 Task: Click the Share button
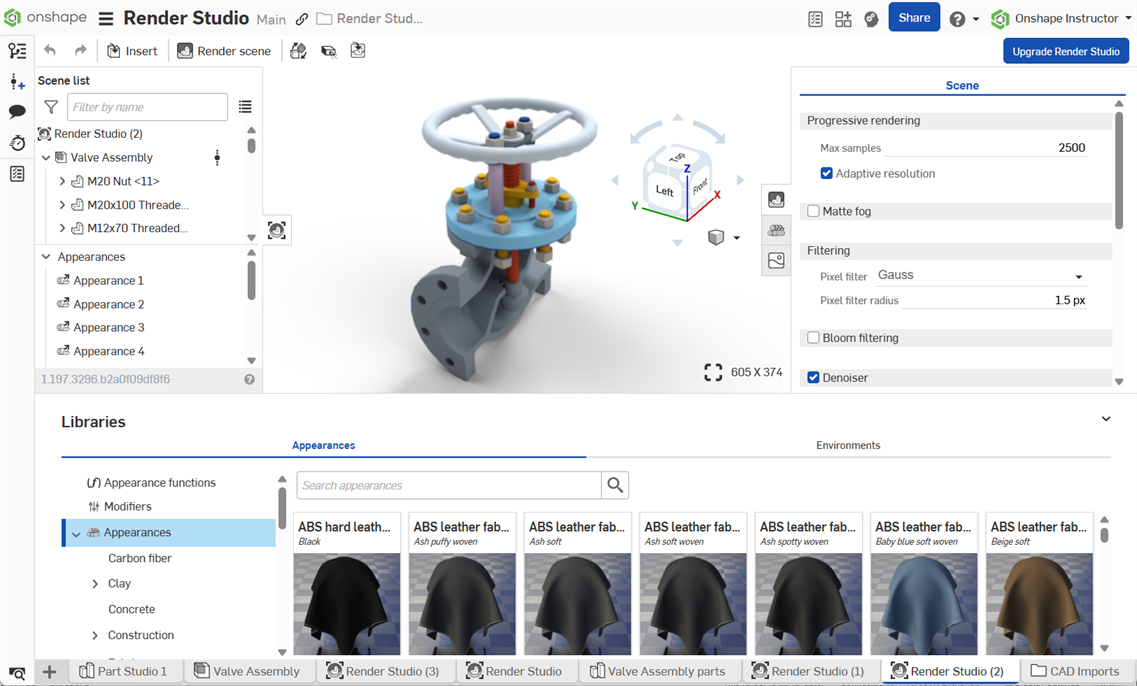[x=914, y=18]
